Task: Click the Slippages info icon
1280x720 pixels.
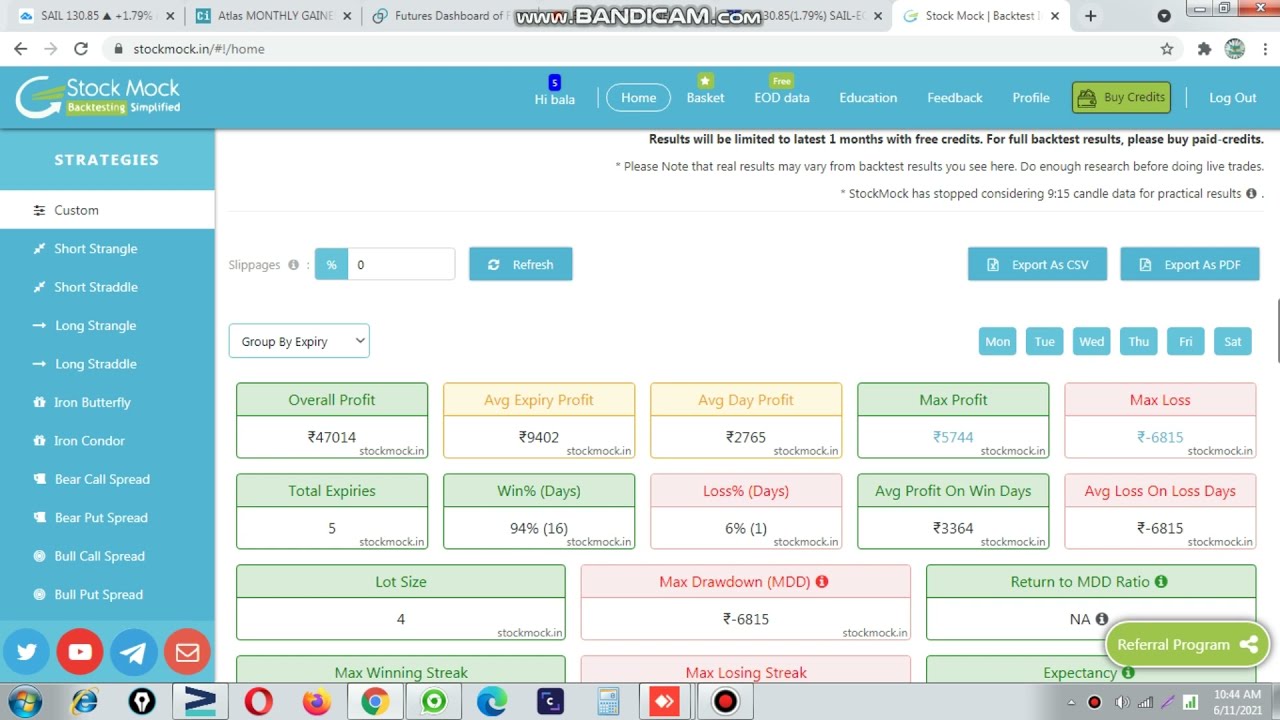Action: [x=293, y=265]
